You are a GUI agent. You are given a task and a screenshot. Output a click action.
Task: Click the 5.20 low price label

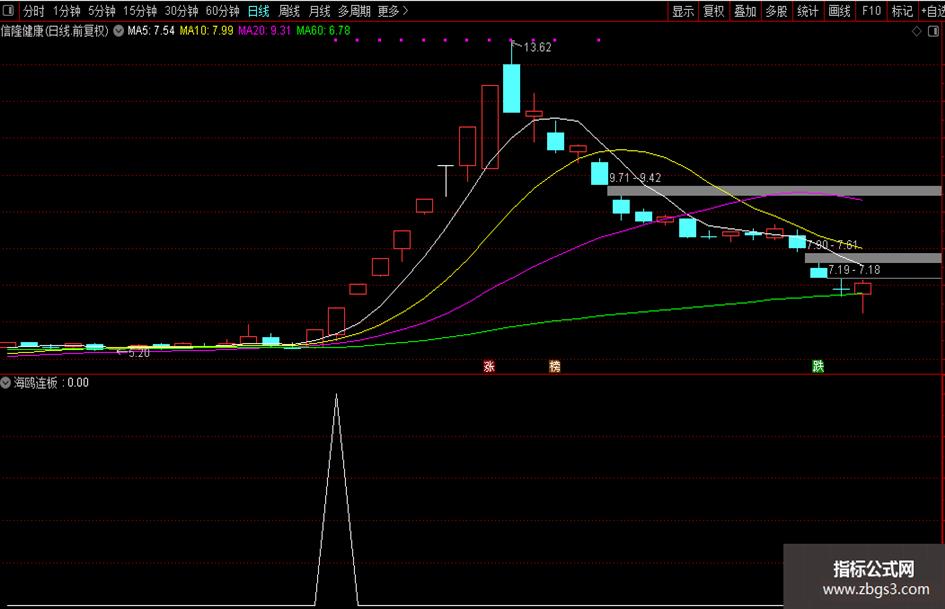coord(139,353)
